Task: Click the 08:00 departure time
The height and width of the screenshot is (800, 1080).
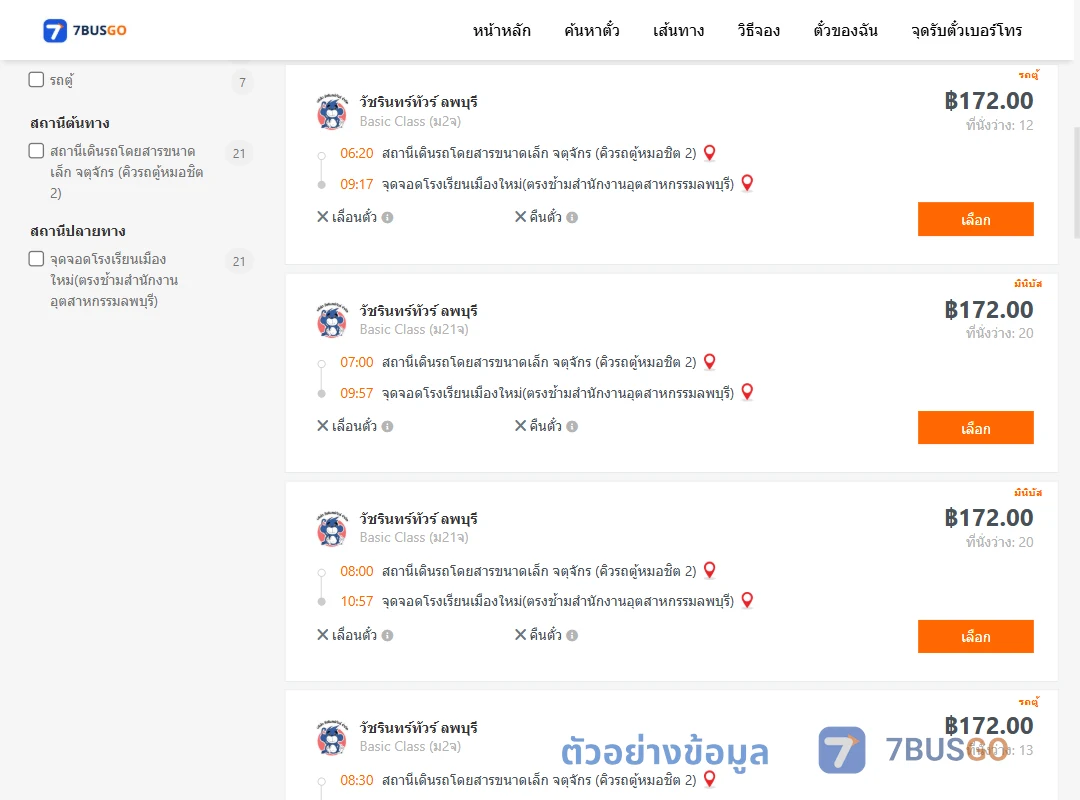Action: [357, 571]
